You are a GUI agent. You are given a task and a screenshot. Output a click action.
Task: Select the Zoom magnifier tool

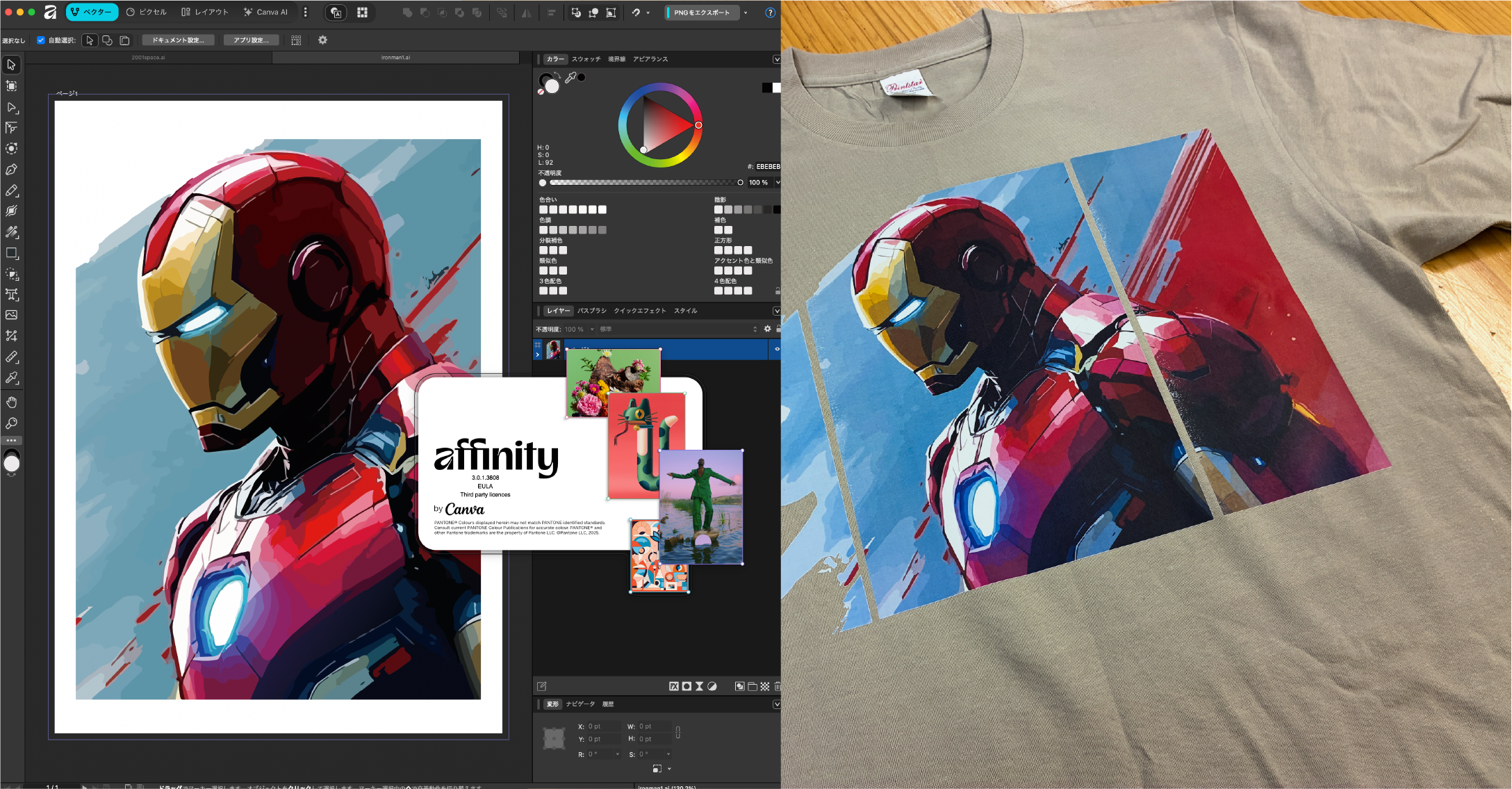[x=12, y=423]
